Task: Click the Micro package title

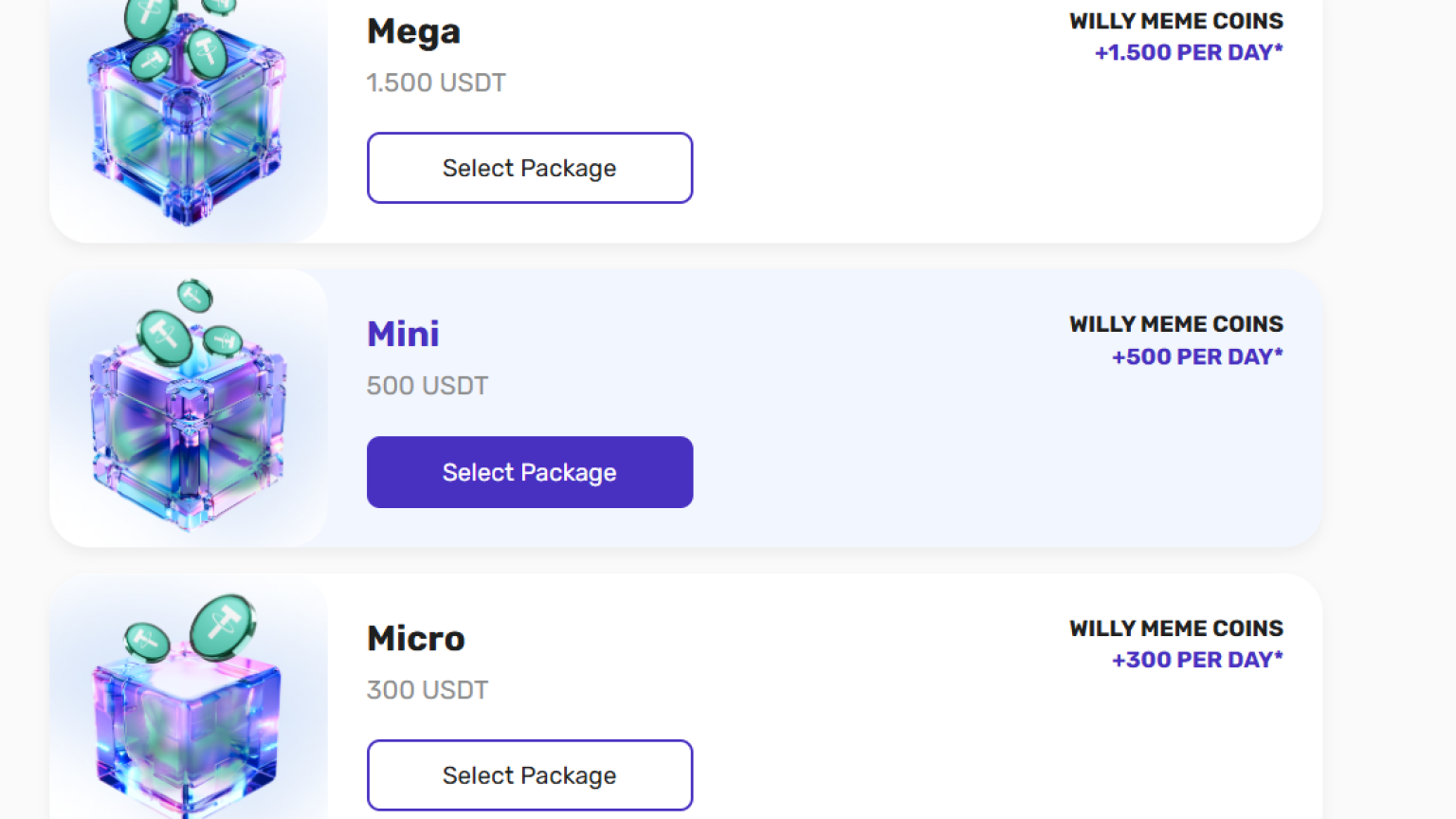Action: (416, 638)
